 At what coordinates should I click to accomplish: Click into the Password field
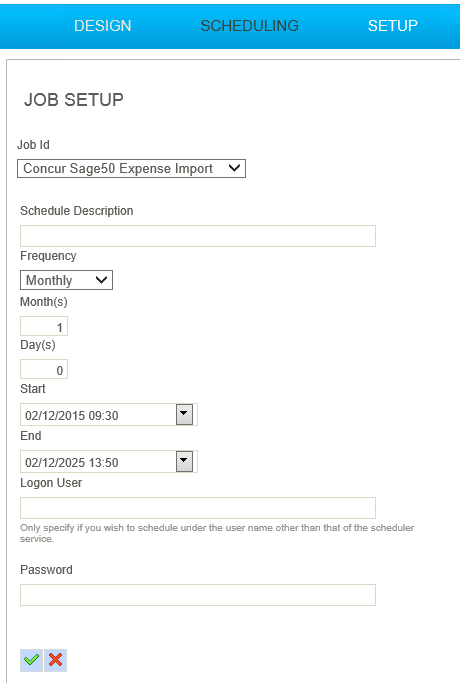coord(198,595)
